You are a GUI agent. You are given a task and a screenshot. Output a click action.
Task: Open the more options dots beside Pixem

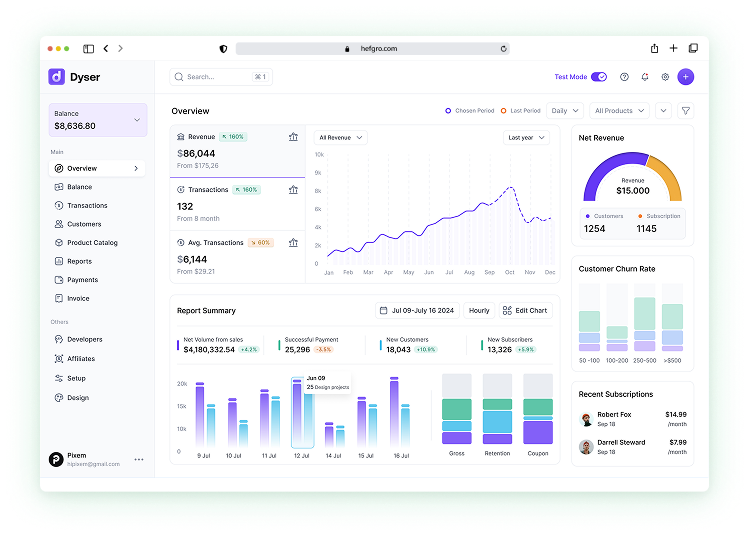point(139,459)
